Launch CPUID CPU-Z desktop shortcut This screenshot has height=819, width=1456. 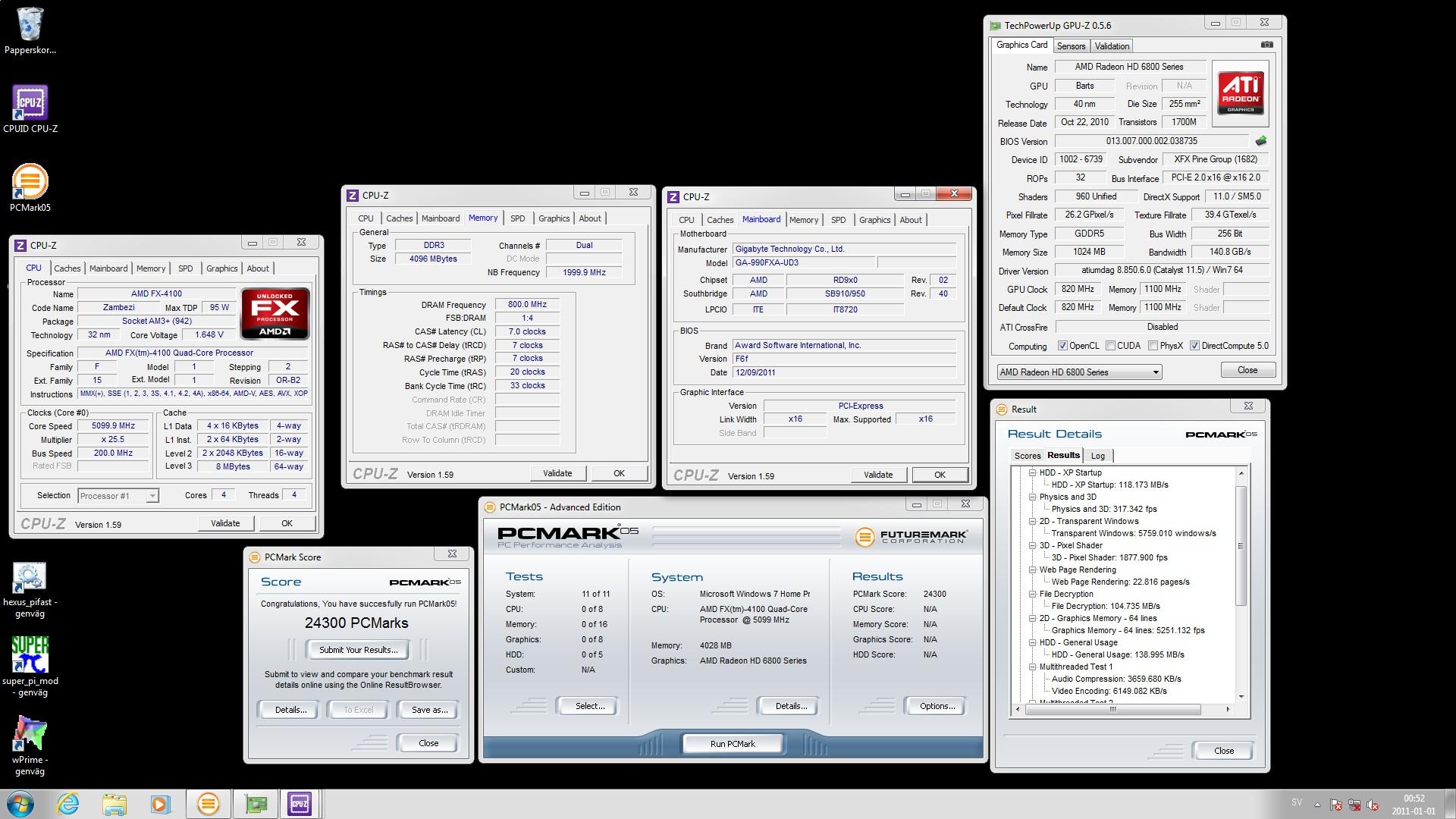[x=30, y=109]
